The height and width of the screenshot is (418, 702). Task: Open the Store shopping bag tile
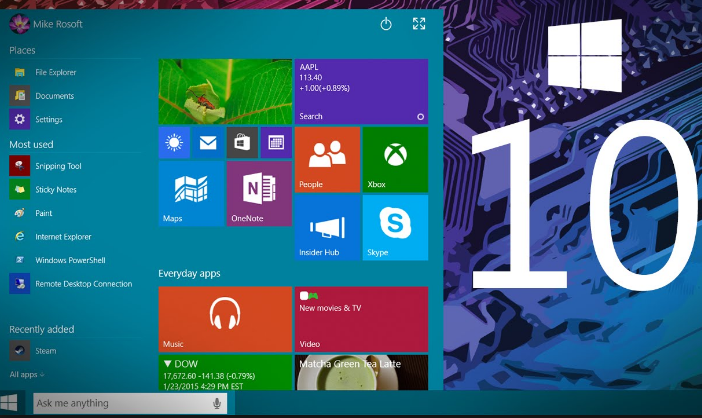242,143
